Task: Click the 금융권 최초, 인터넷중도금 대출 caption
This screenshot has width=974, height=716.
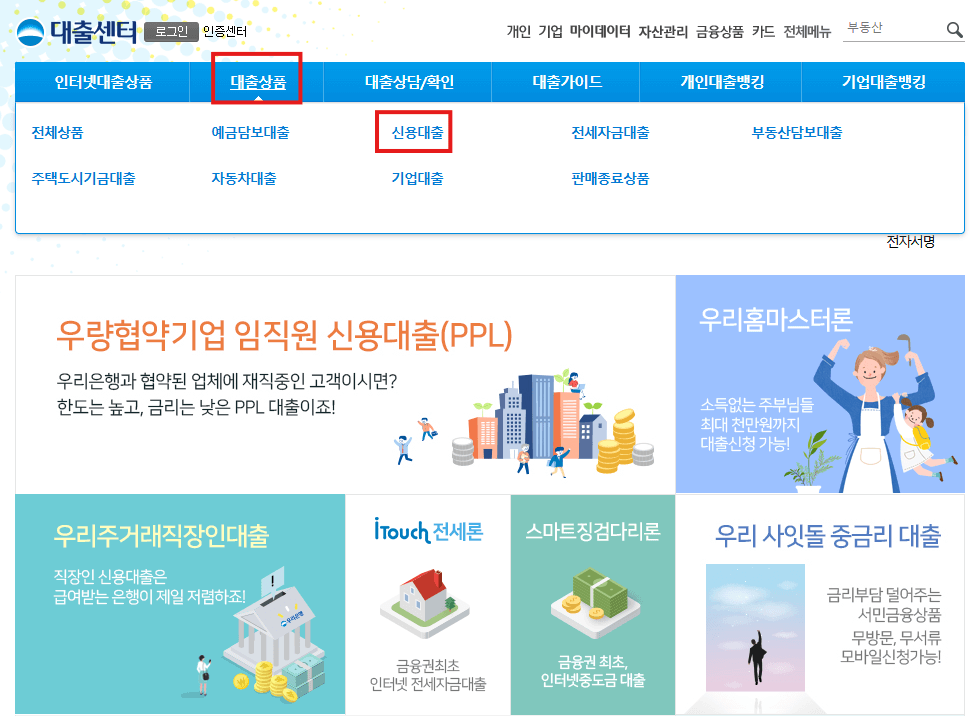Action: click(x=593, y=671)
